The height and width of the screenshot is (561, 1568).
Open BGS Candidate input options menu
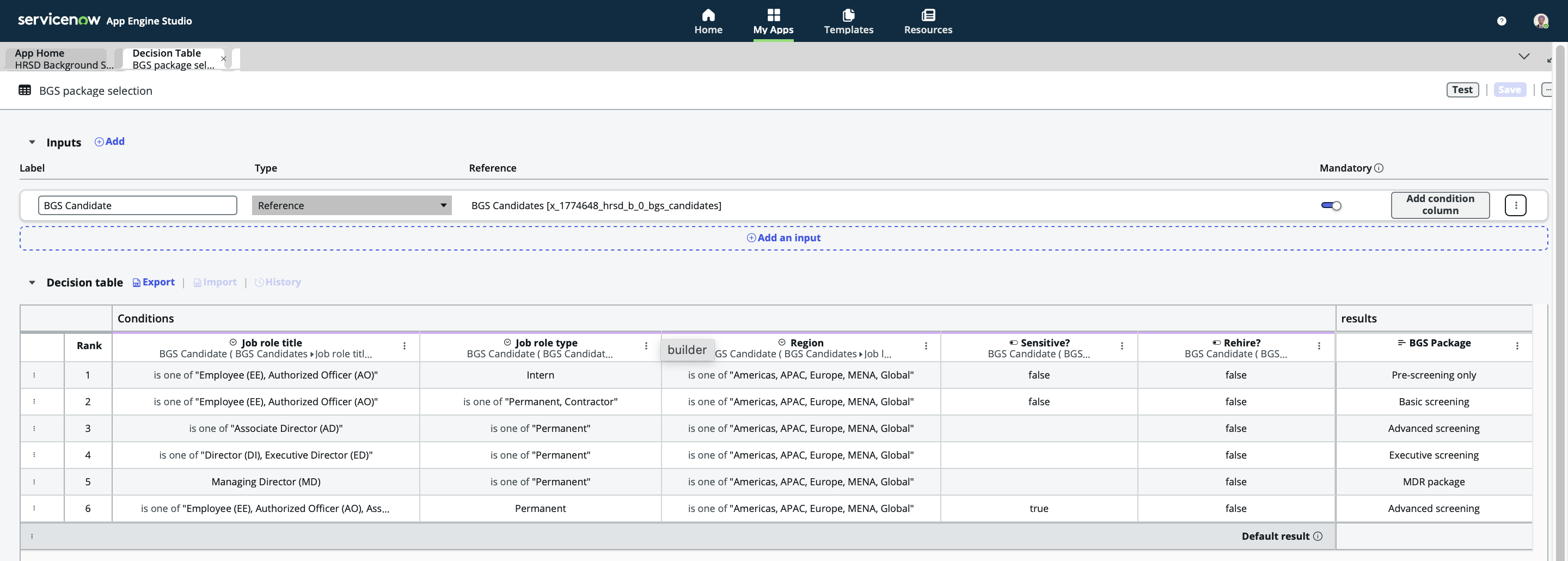point(1515,205)
